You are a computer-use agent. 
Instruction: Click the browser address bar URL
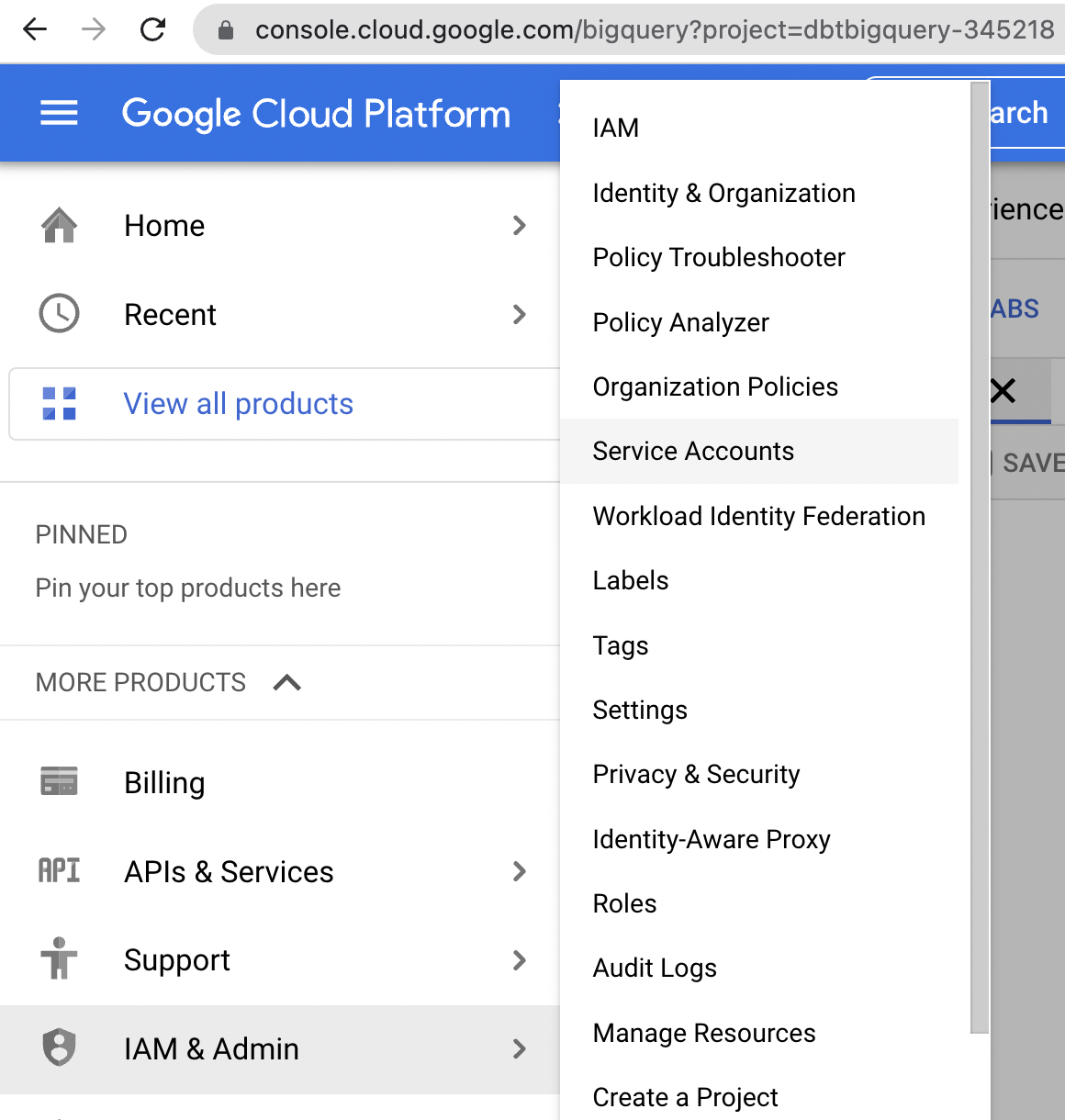coord(655,30)
